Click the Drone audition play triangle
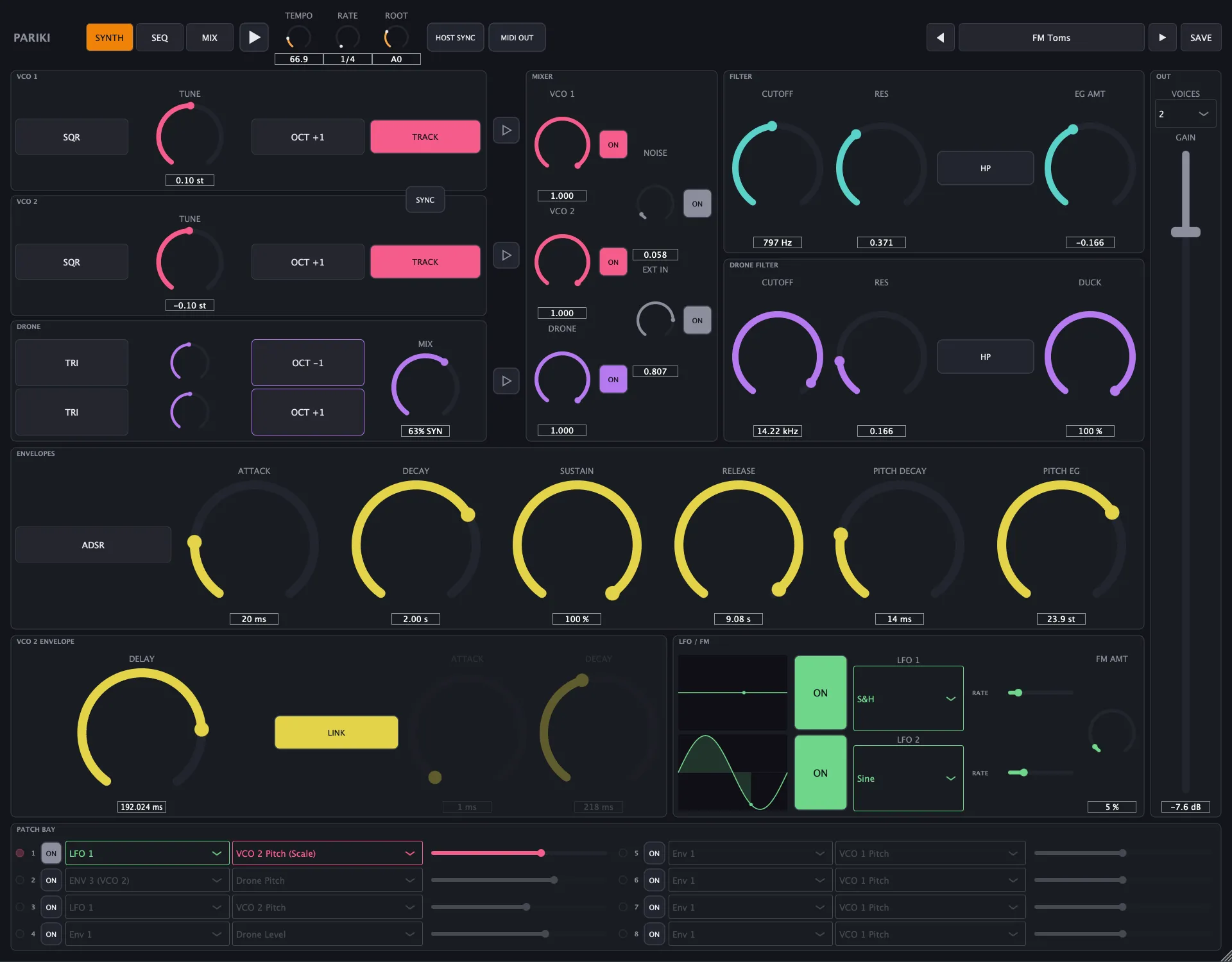 point(506,381)
